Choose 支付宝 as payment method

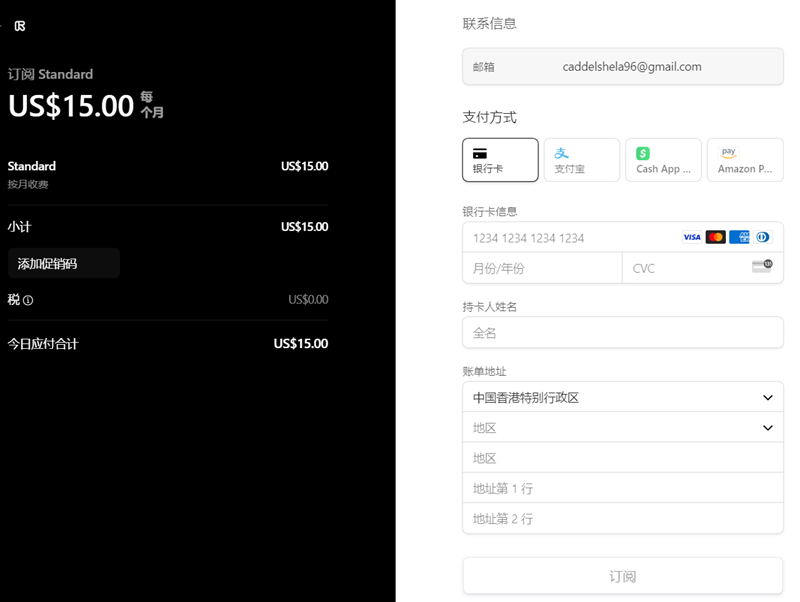[x=581, y=160]
